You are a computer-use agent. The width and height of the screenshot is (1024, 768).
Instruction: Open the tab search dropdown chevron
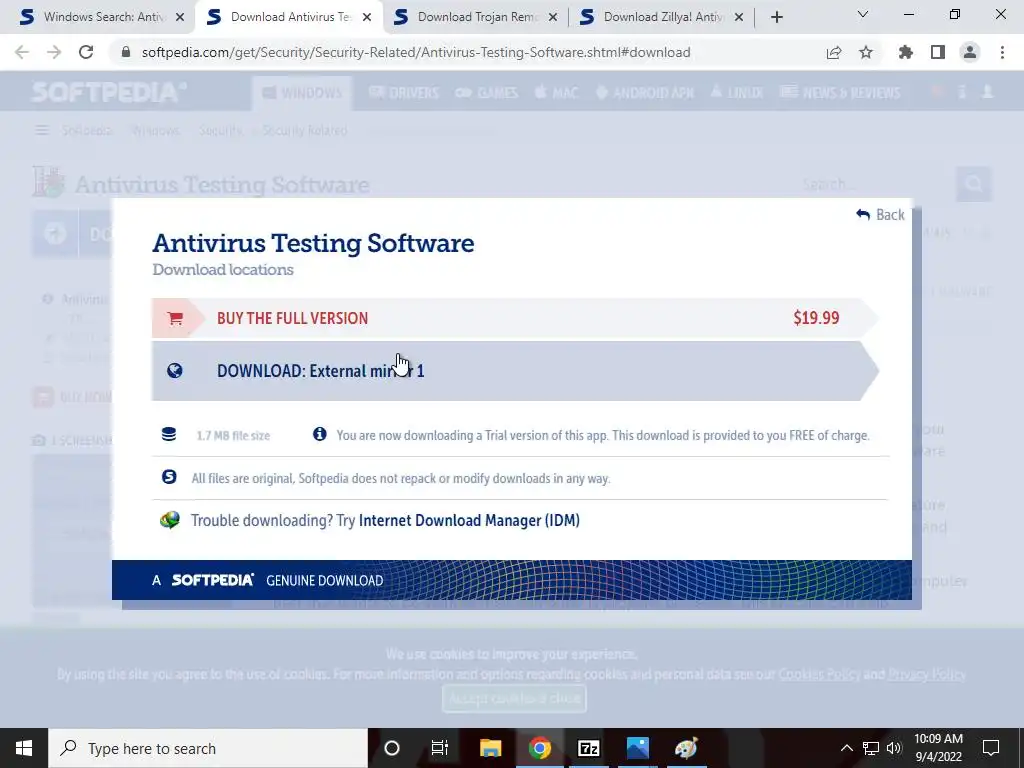click(x=863, y=14)
